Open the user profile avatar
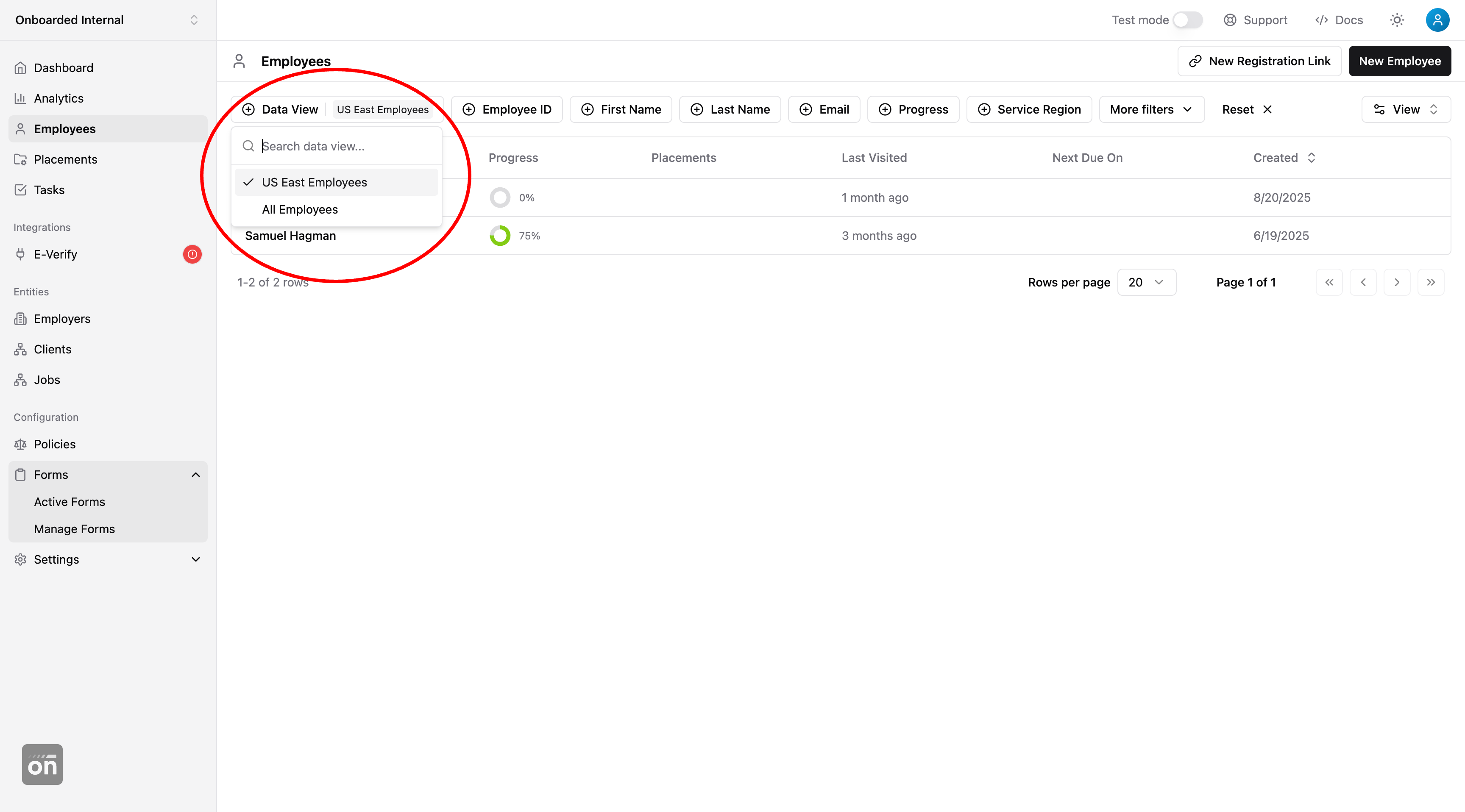This screenshot has width=1465, height=812. click(x=1437, y=20)
